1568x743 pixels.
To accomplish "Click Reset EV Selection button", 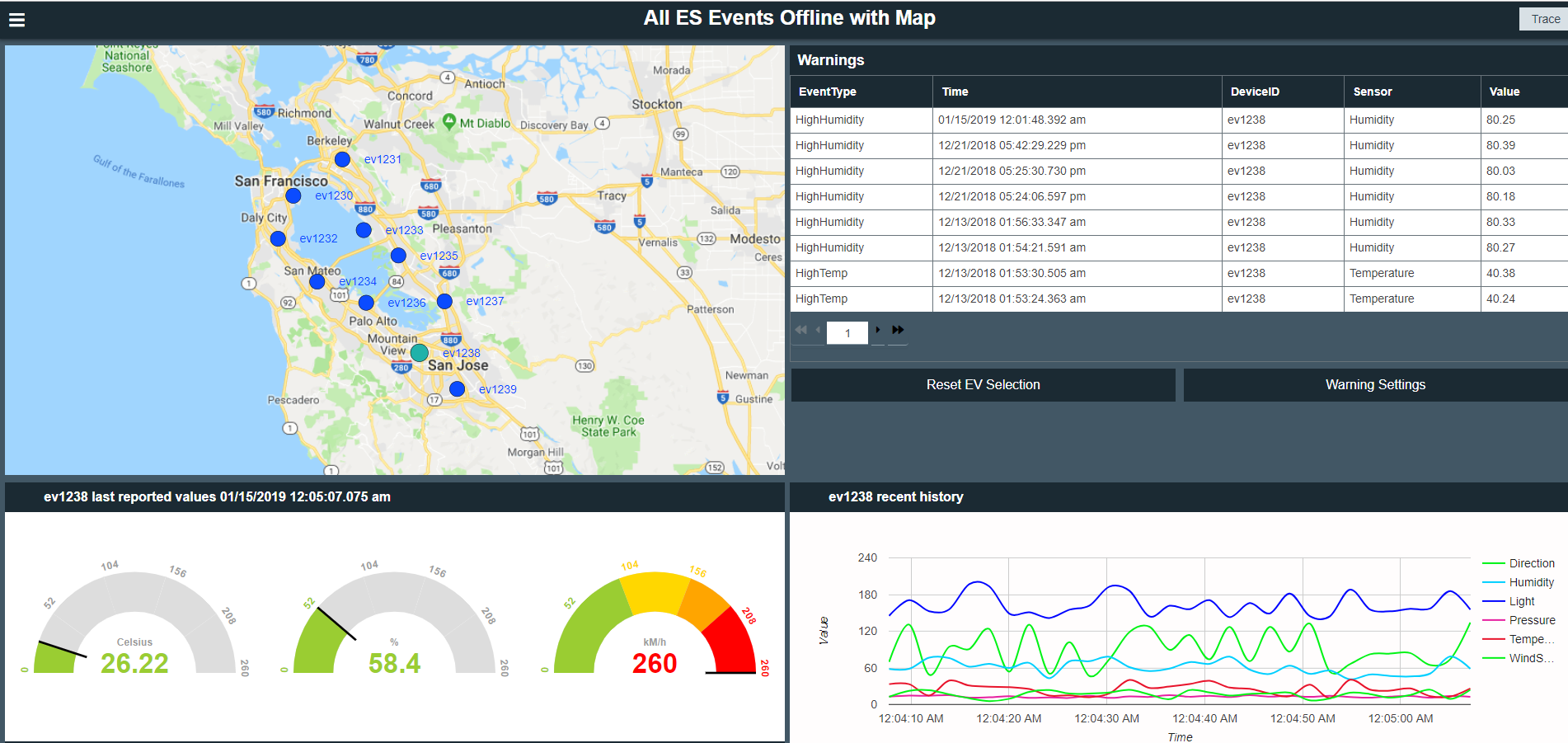I will (x=983, y=385).
